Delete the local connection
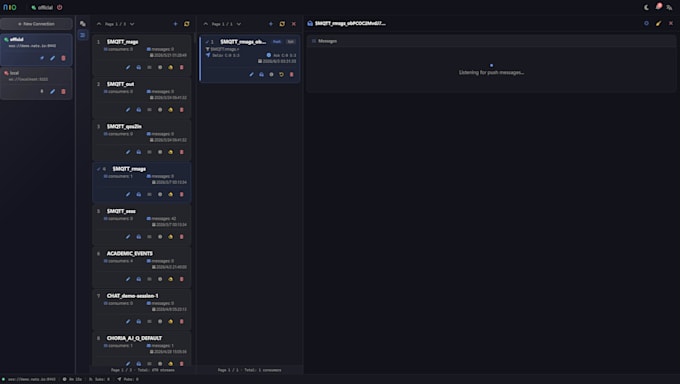The width and height of the screenshot is (680, 384). tap(63, 92)
